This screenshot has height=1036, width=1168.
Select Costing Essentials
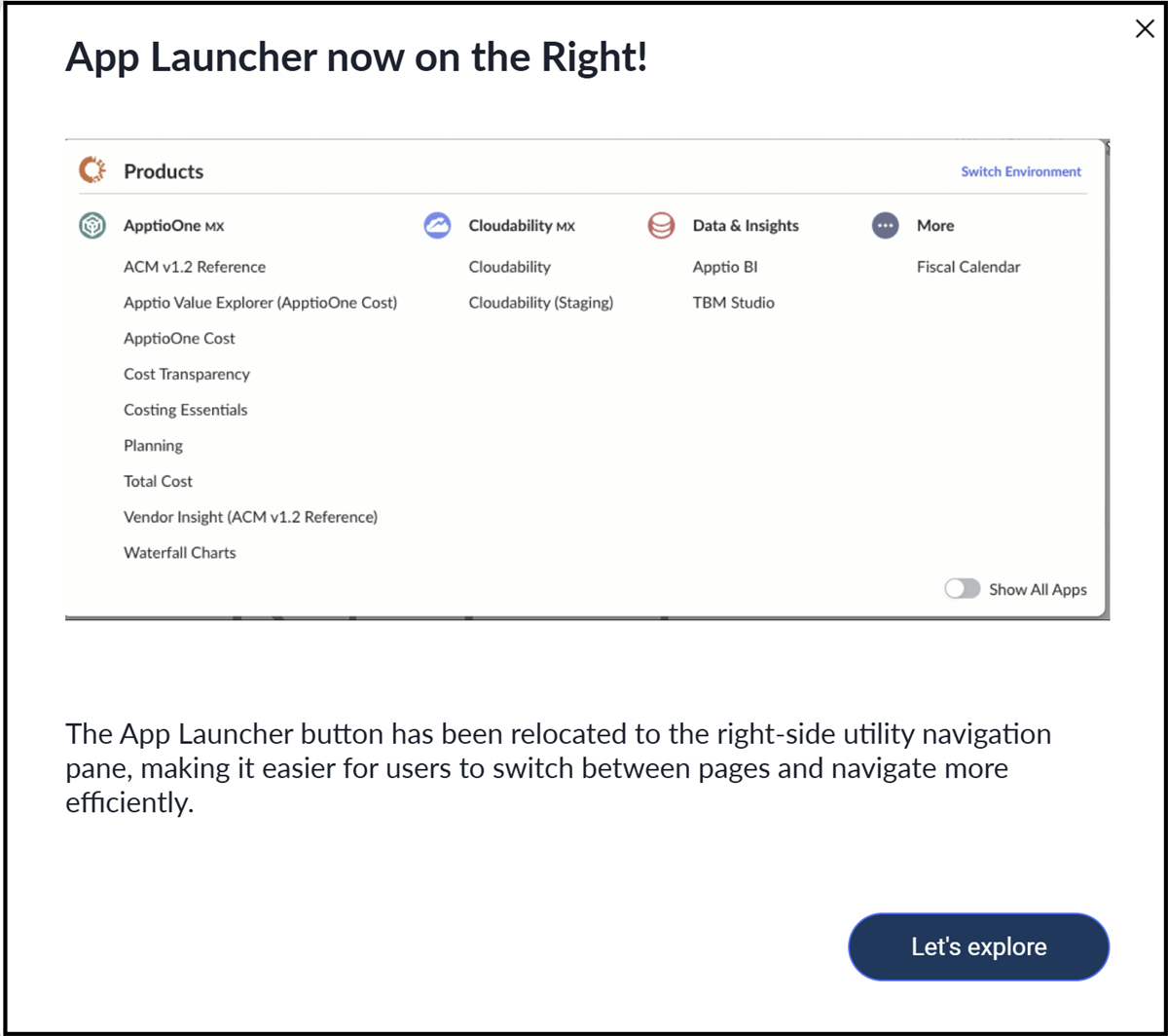point(186,410)
